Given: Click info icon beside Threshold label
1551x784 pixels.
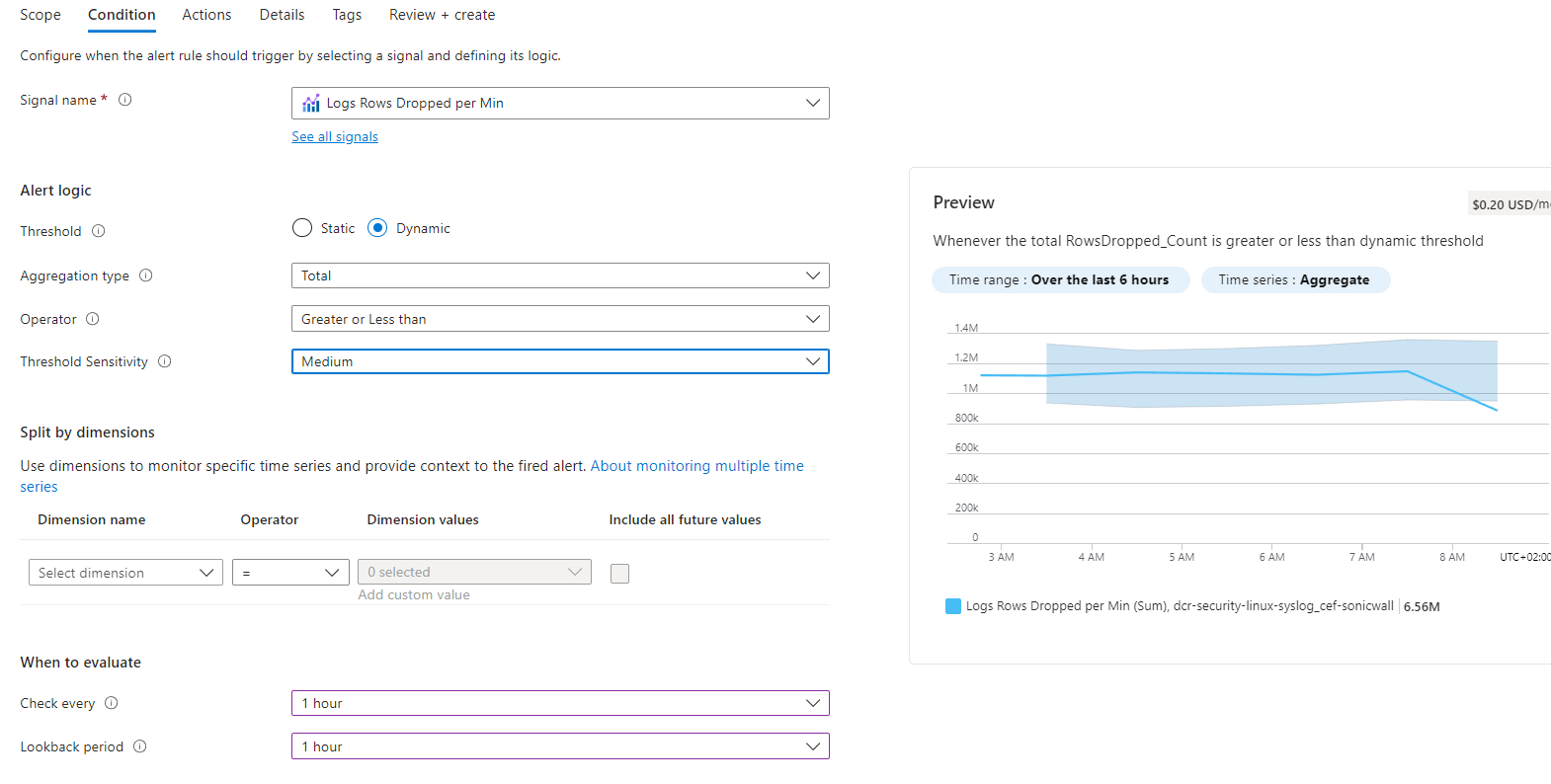Looking at the screenshot, I should click(x=99, y=231).
